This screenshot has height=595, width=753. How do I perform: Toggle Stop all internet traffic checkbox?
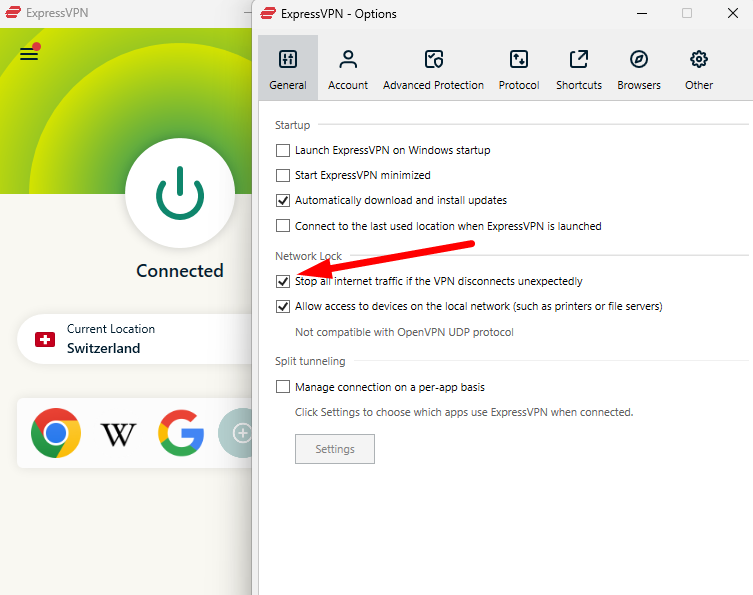coord(283,281)
